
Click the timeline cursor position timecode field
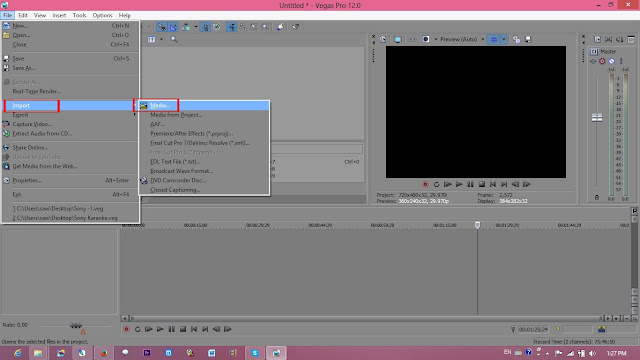(533, 329)
